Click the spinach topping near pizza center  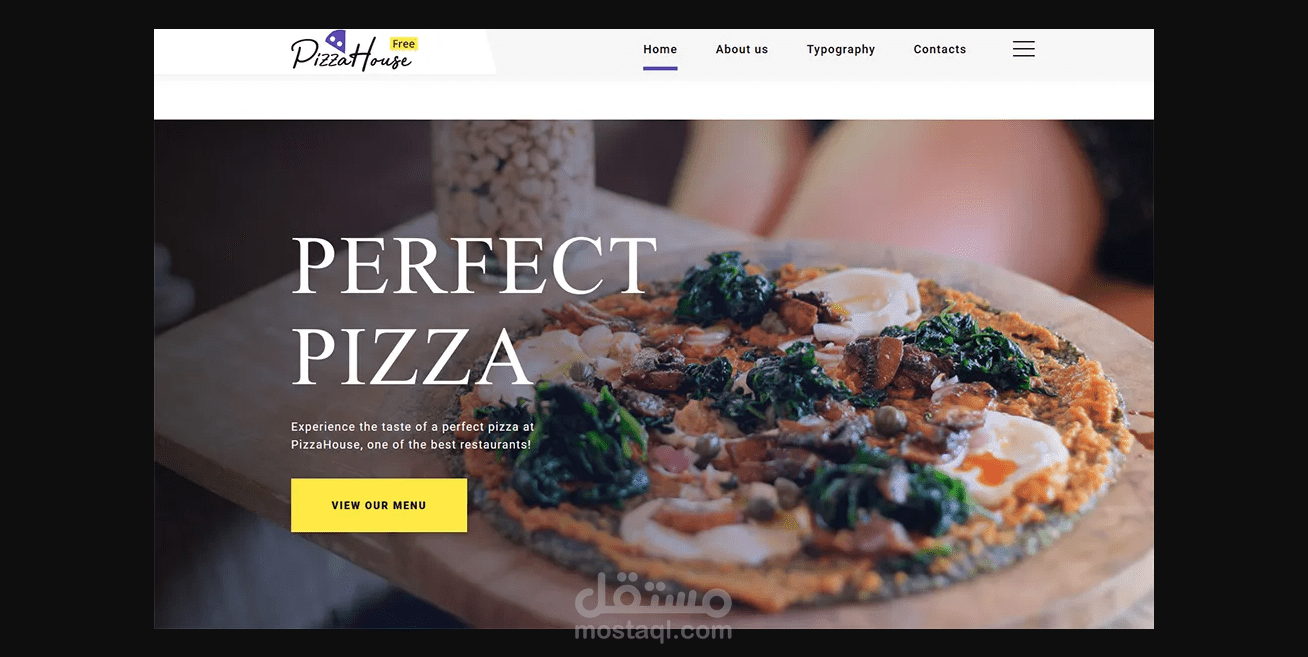[790, 383]
